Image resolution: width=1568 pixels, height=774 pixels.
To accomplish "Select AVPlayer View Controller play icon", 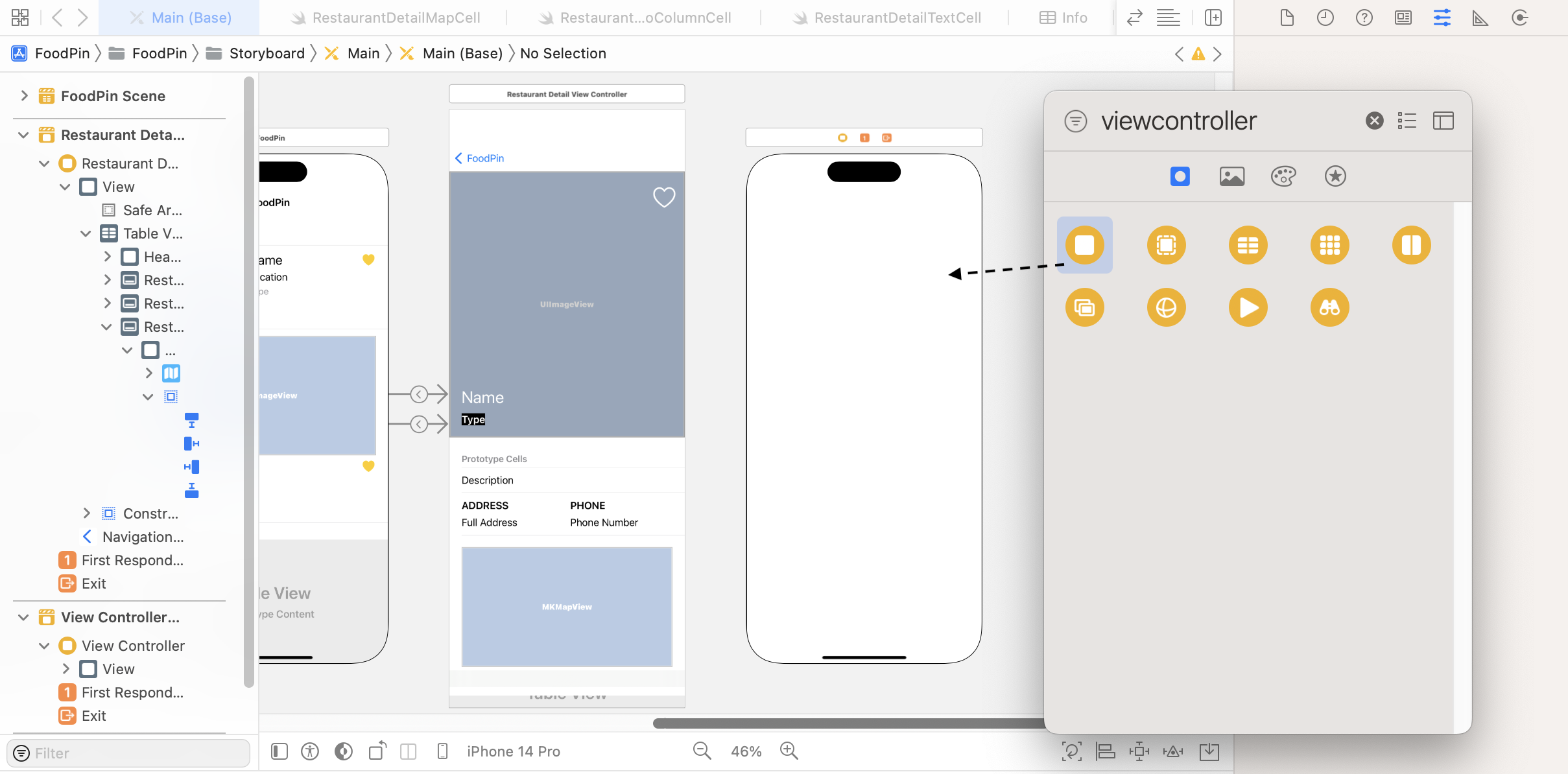I will pos(1248,307).
